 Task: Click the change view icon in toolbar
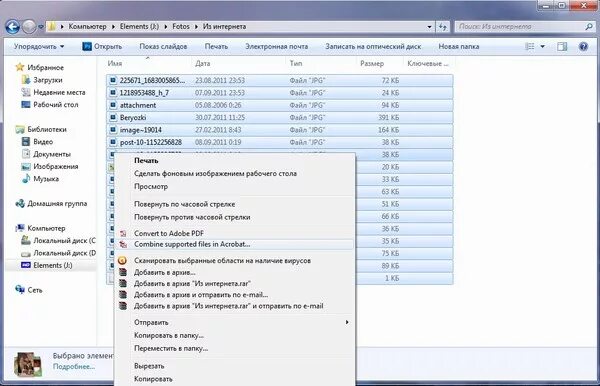(x=530, y=46)
